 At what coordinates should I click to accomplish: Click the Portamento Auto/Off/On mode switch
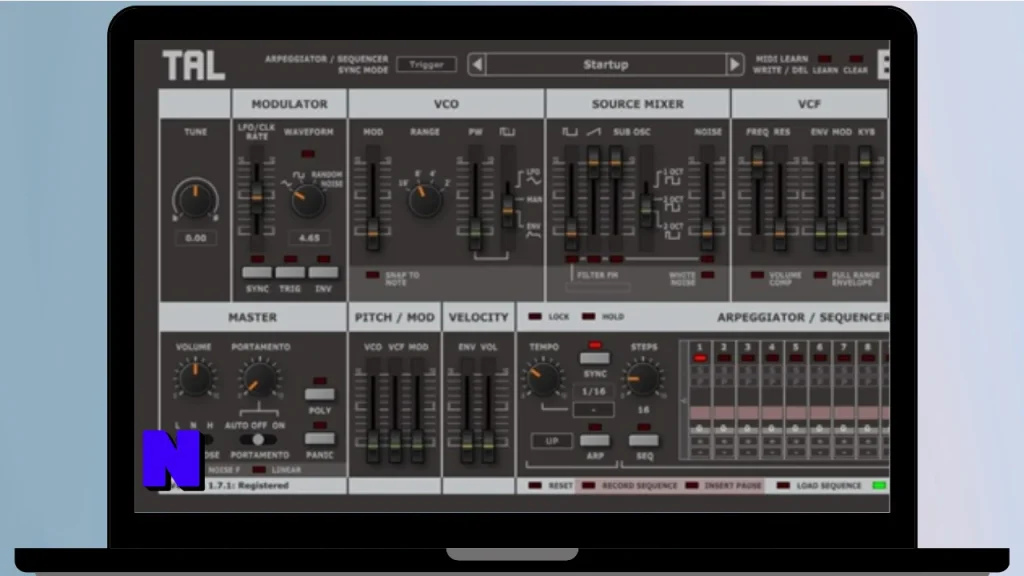[258, 440]
